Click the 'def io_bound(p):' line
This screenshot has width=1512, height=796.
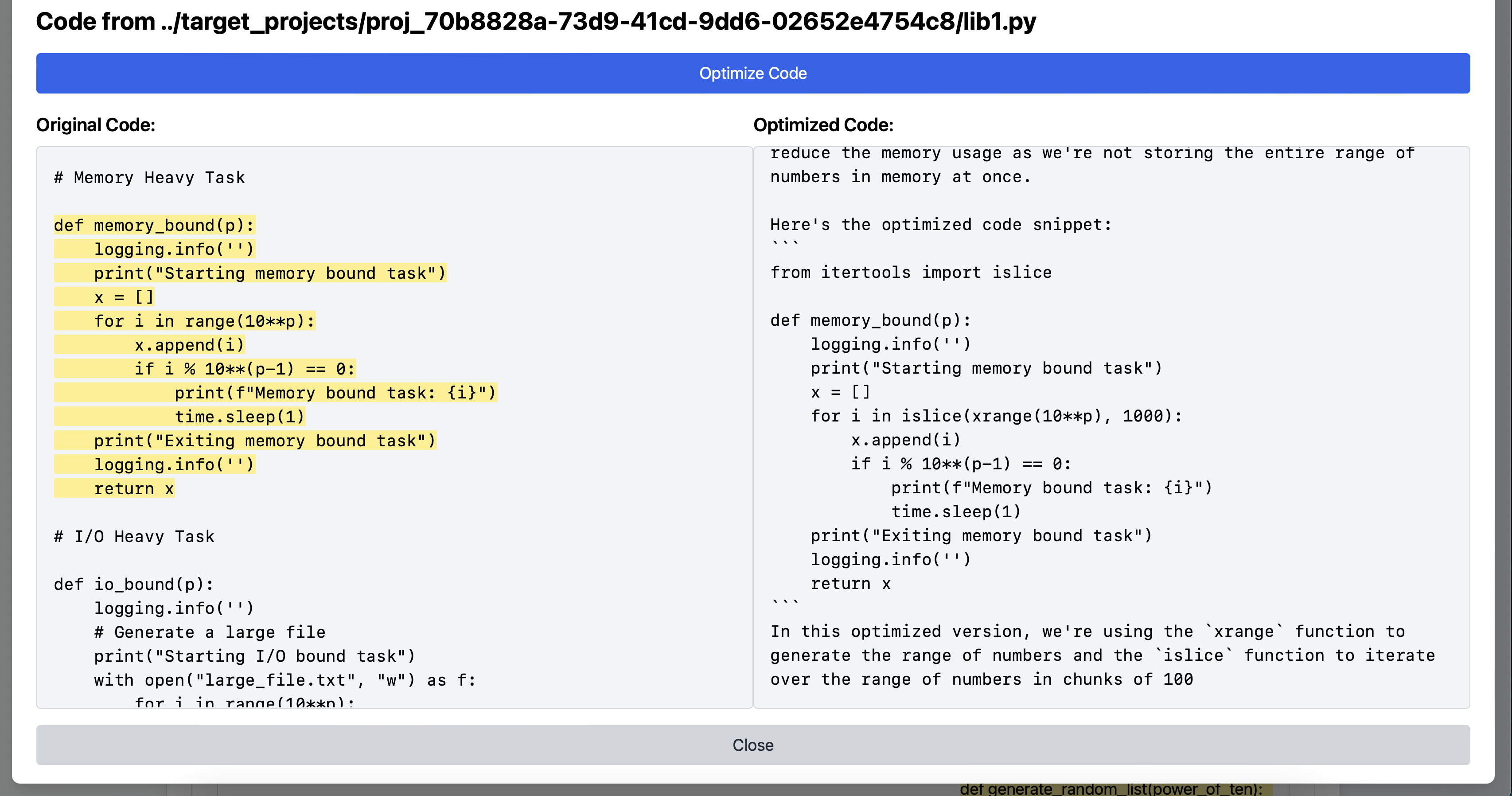tap(134, 584)
